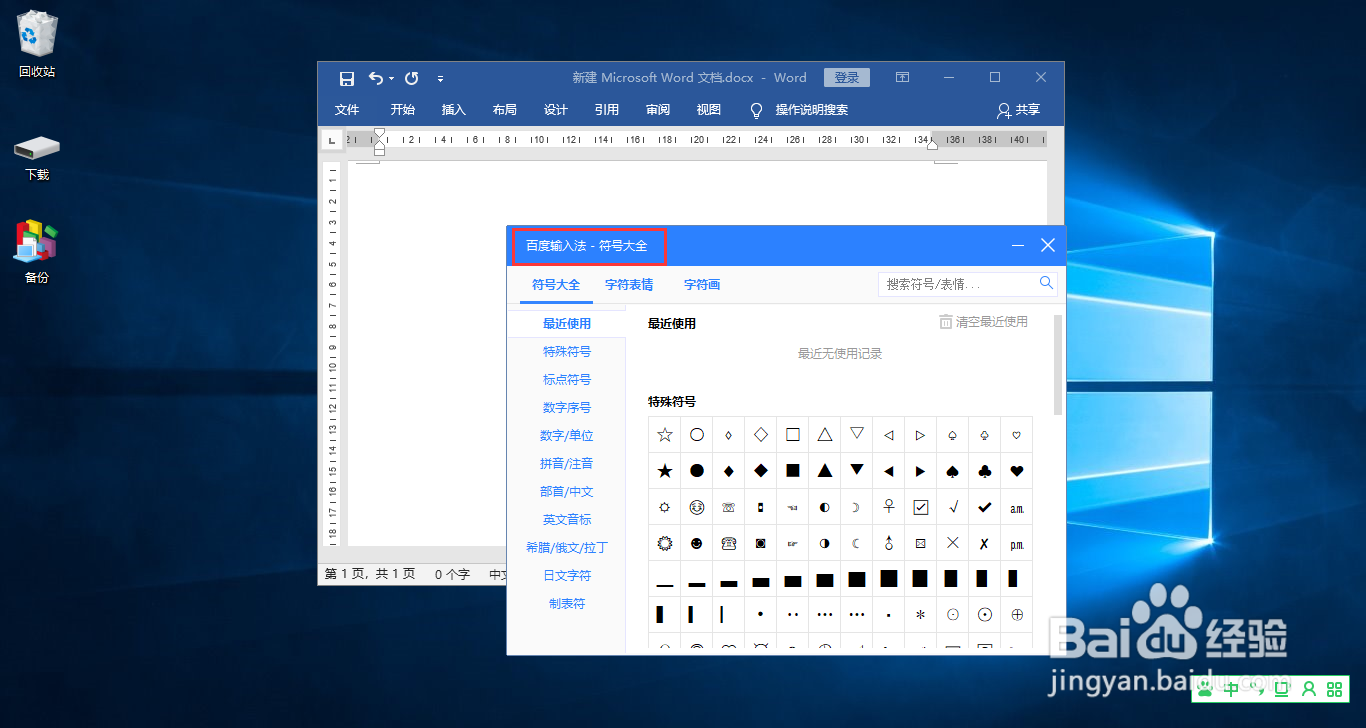The image size is (1366, 728).
Task: Toggle Chinese/English mode on IME bar
Action: [1232, 689]
